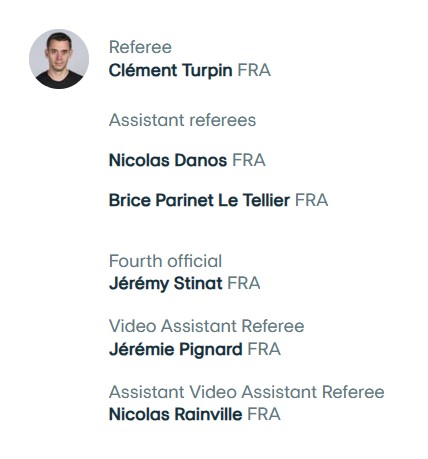Screen dimensions: 428x459
Task: Click FRA code beside Jérémy Stinat
Action: click(x=244, y=284)
